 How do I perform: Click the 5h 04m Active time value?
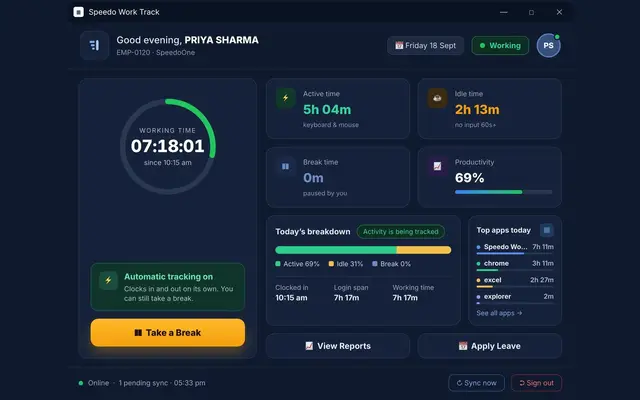[x=327, y=109]
